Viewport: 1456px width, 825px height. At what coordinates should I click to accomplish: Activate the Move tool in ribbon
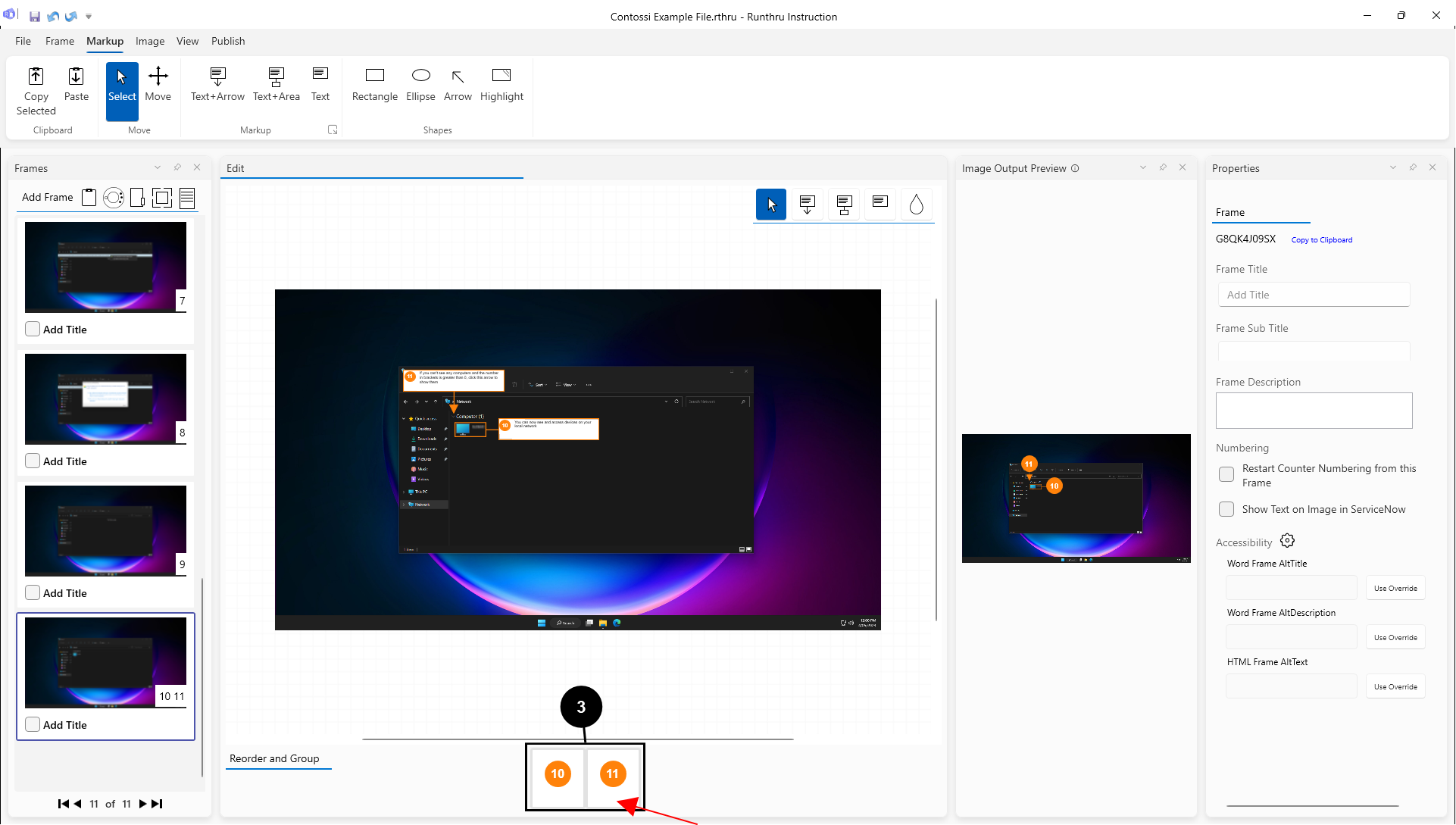tap(158, 83)
